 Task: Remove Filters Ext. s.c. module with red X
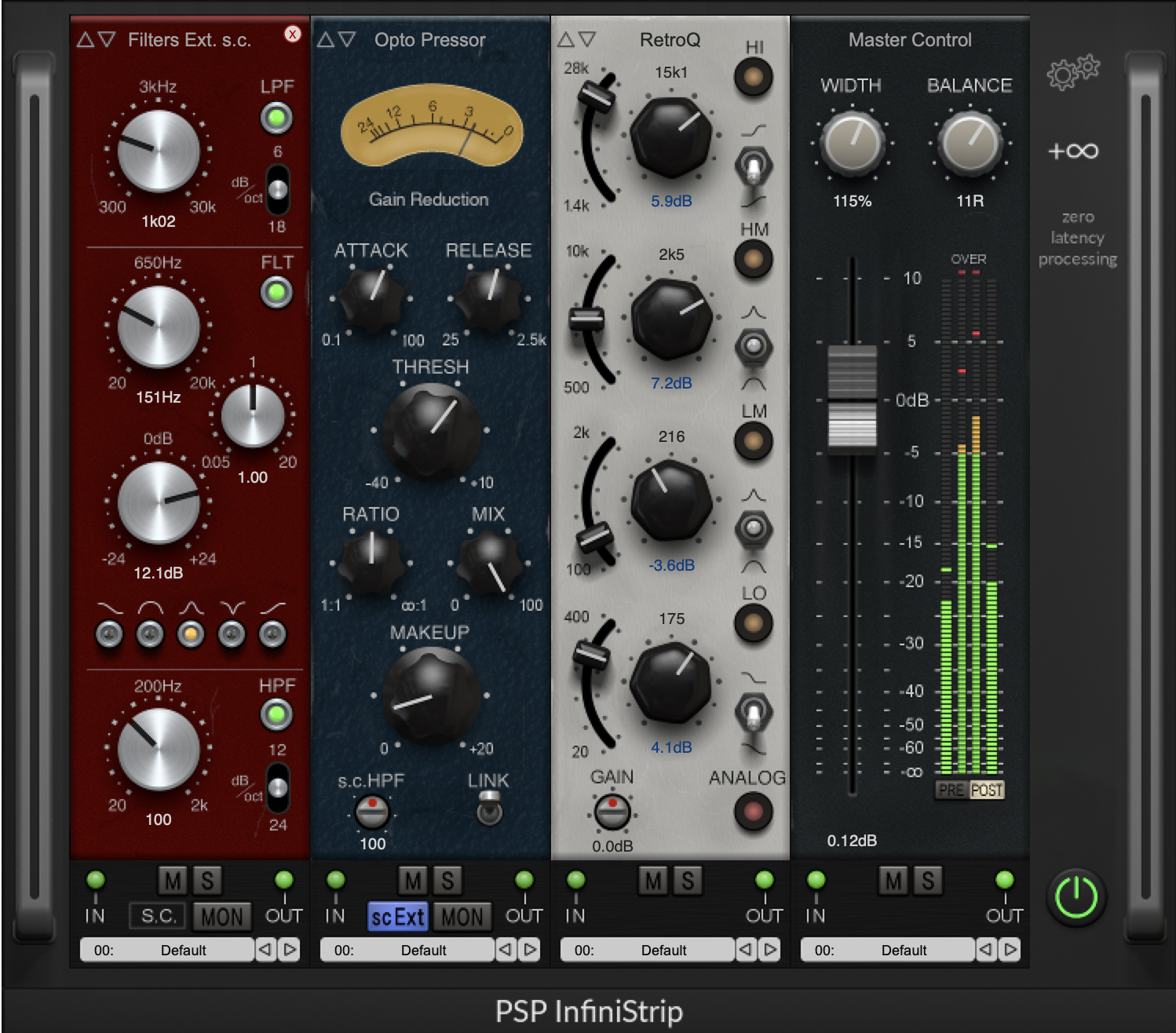point(292,34)
